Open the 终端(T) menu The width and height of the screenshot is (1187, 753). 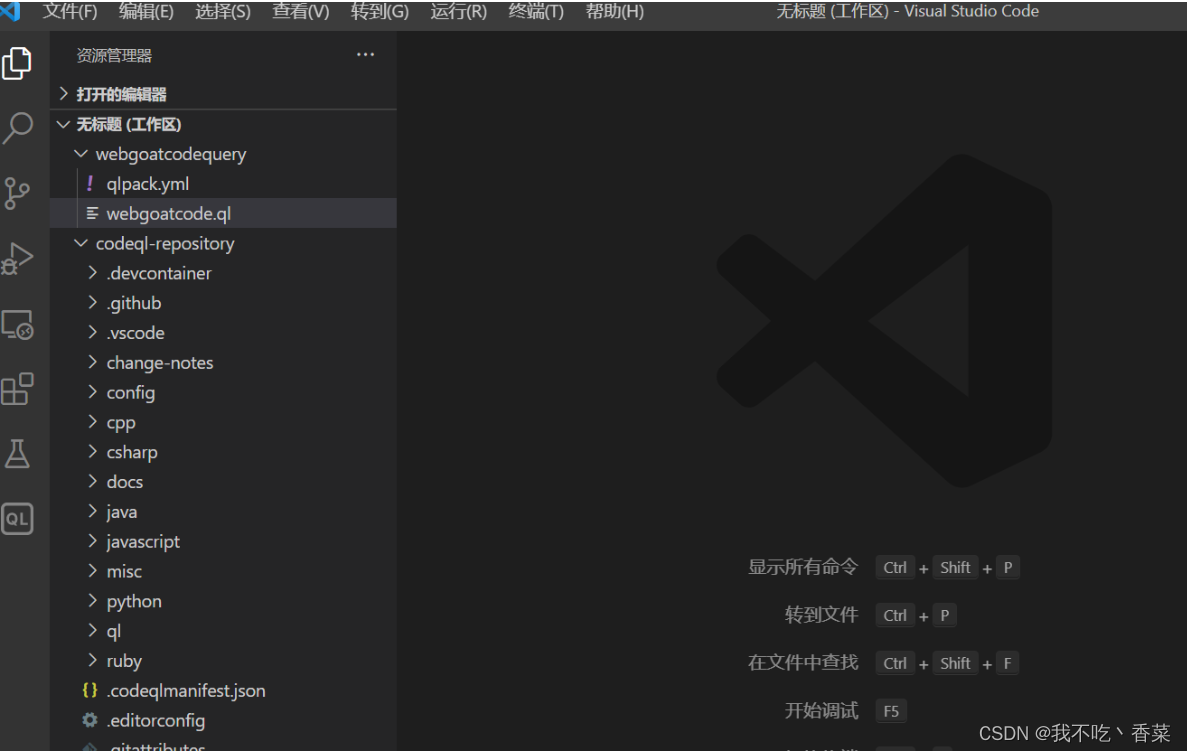pyautogui.click(x=536, y=11)
